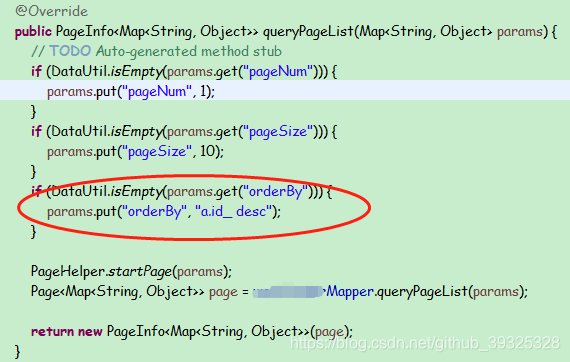This screenshot has width=570, height=362.
Task: Click the params parameter in method signature
Action: pos(520,32)
